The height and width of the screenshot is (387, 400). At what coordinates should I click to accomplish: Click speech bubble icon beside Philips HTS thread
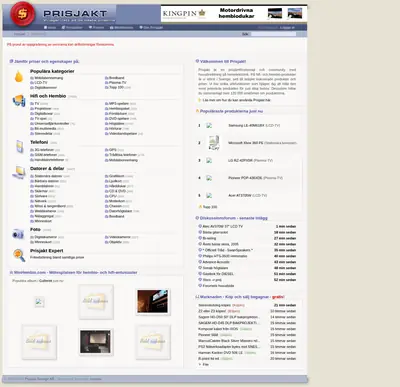200,256
